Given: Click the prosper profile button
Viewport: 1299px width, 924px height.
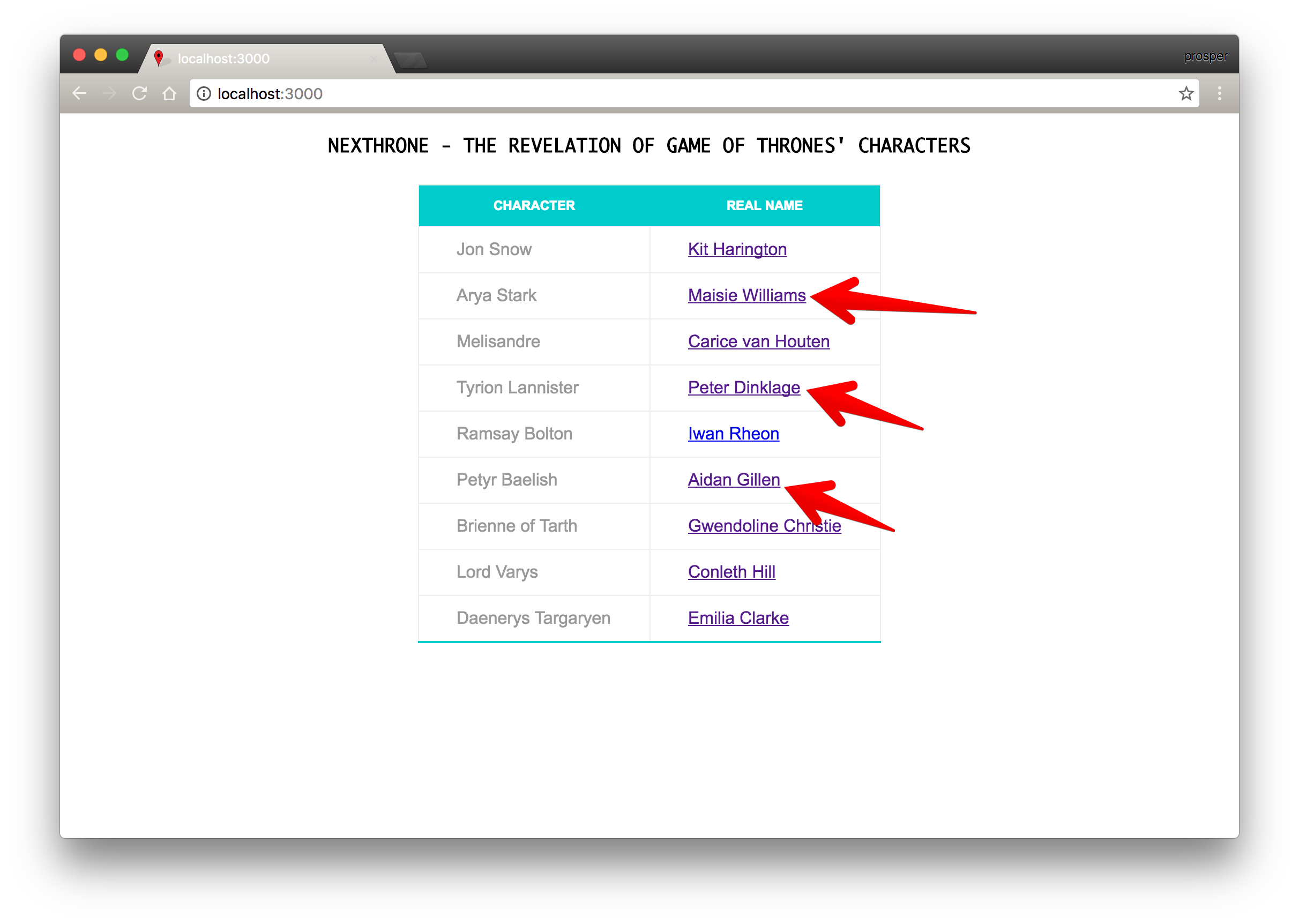Looking at the screenshot, I should coord(1205,56).
